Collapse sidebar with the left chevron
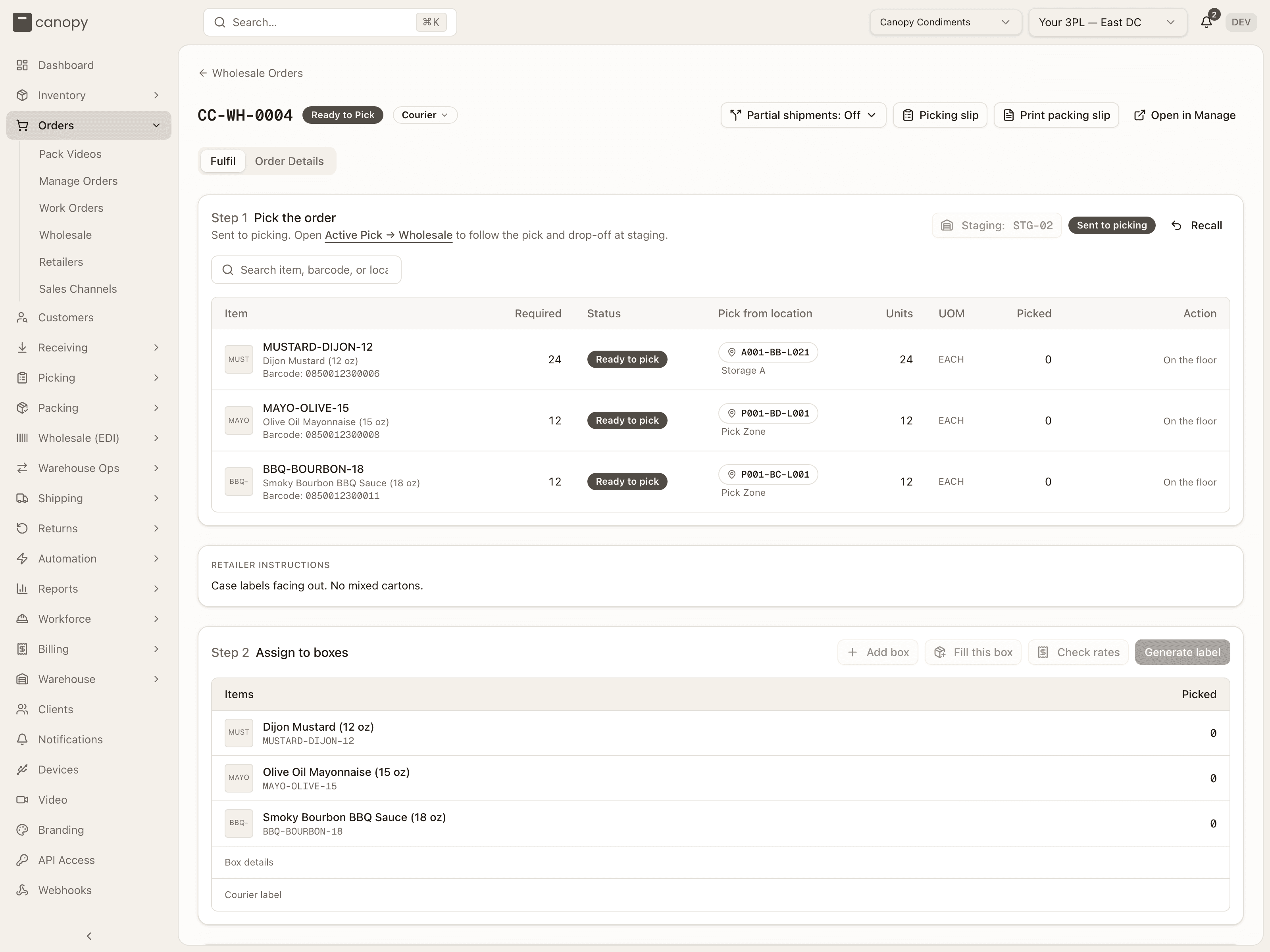This screenshot has width=1270, height=952. [89, 936]
